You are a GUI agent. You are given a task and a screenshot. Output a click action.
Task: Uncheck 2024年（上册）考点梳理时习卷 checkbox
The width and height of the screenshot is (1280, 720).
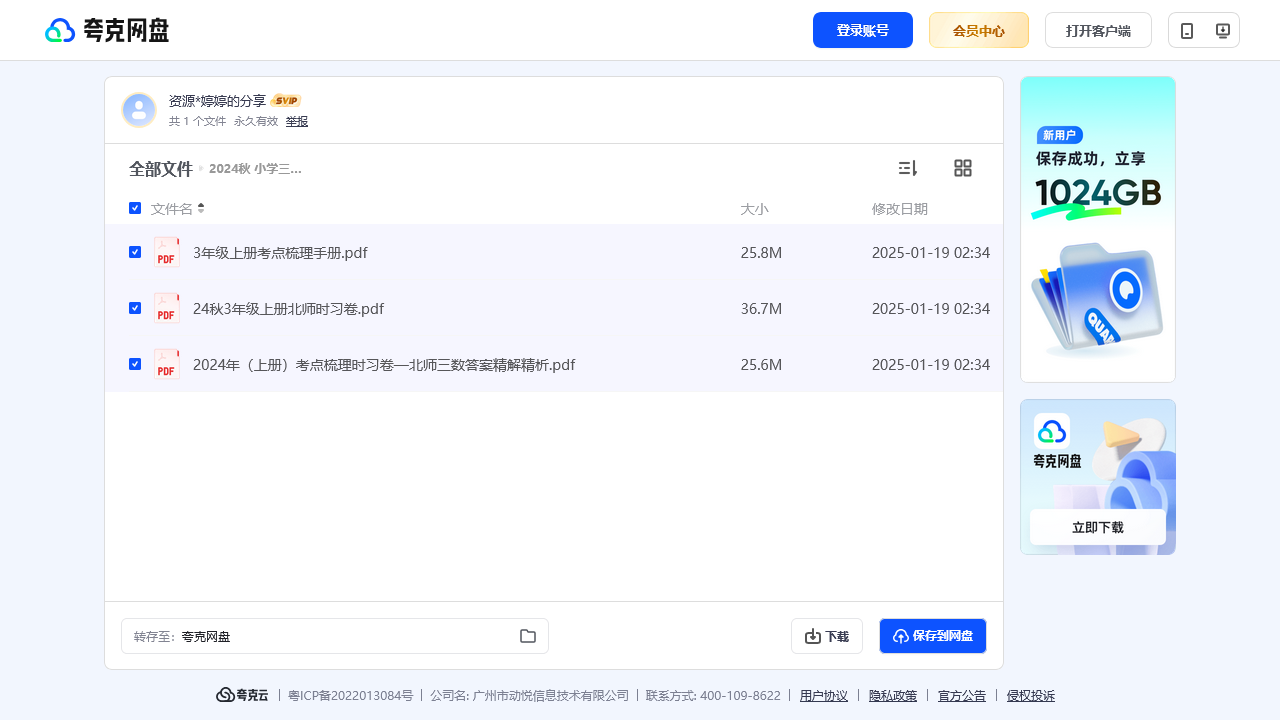(135, 364)
